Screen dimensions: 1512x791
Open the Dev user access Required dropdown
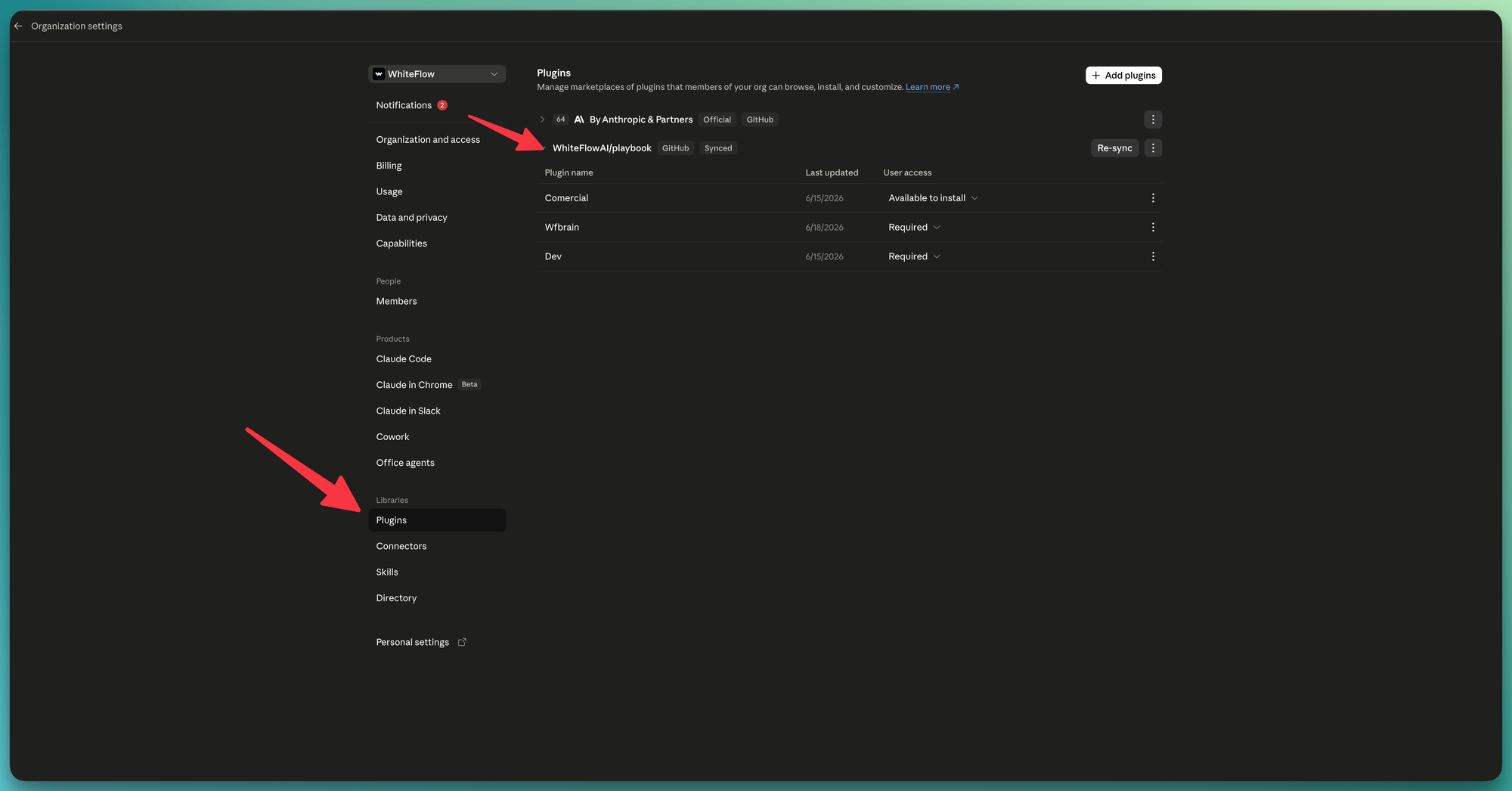915,256
